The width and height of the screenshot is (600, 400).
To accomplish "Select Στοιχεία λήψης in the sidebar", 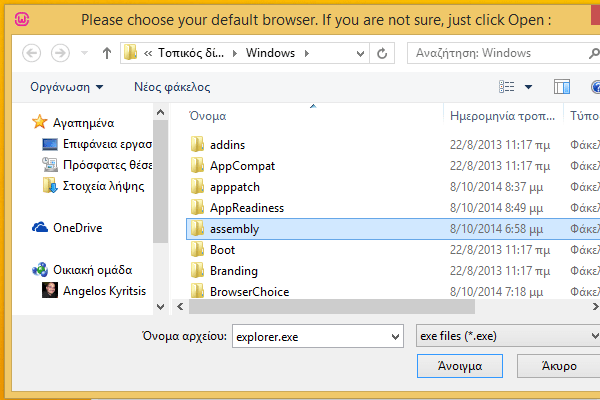I will point(103,185).
